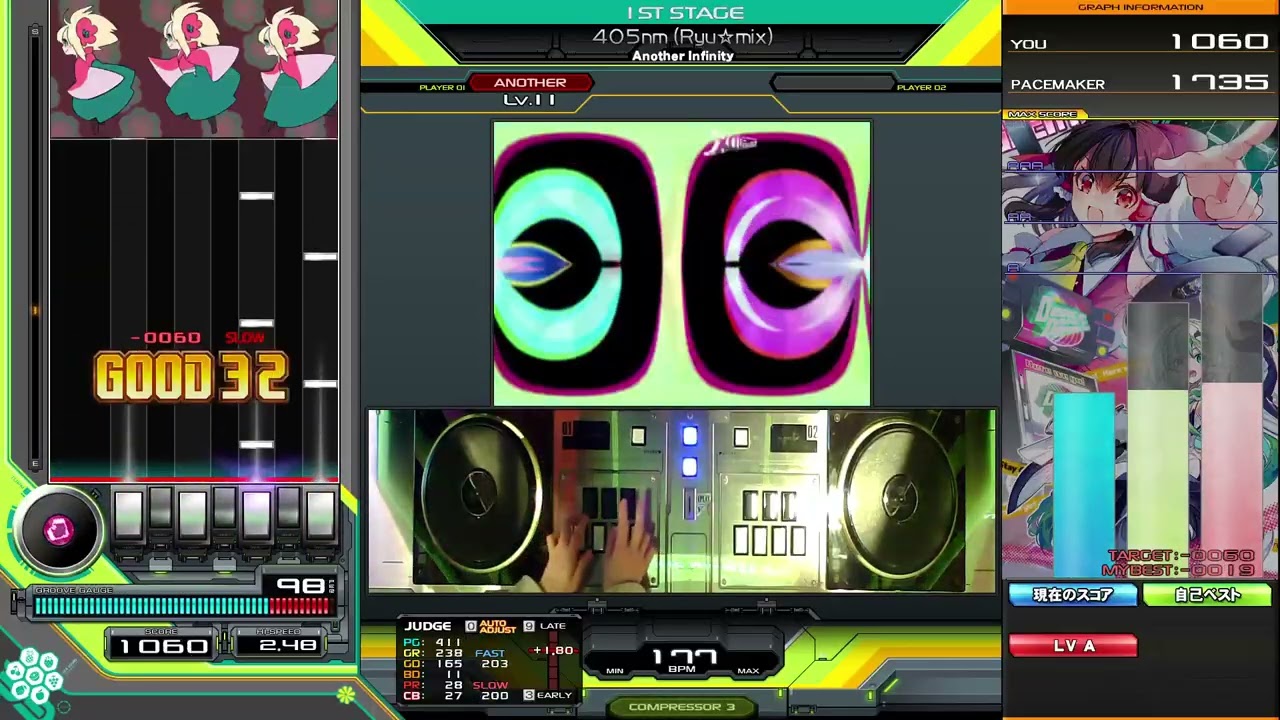
Task: Click the SCORE 1060 counter under gauge
Action: (x=163, y=645)
